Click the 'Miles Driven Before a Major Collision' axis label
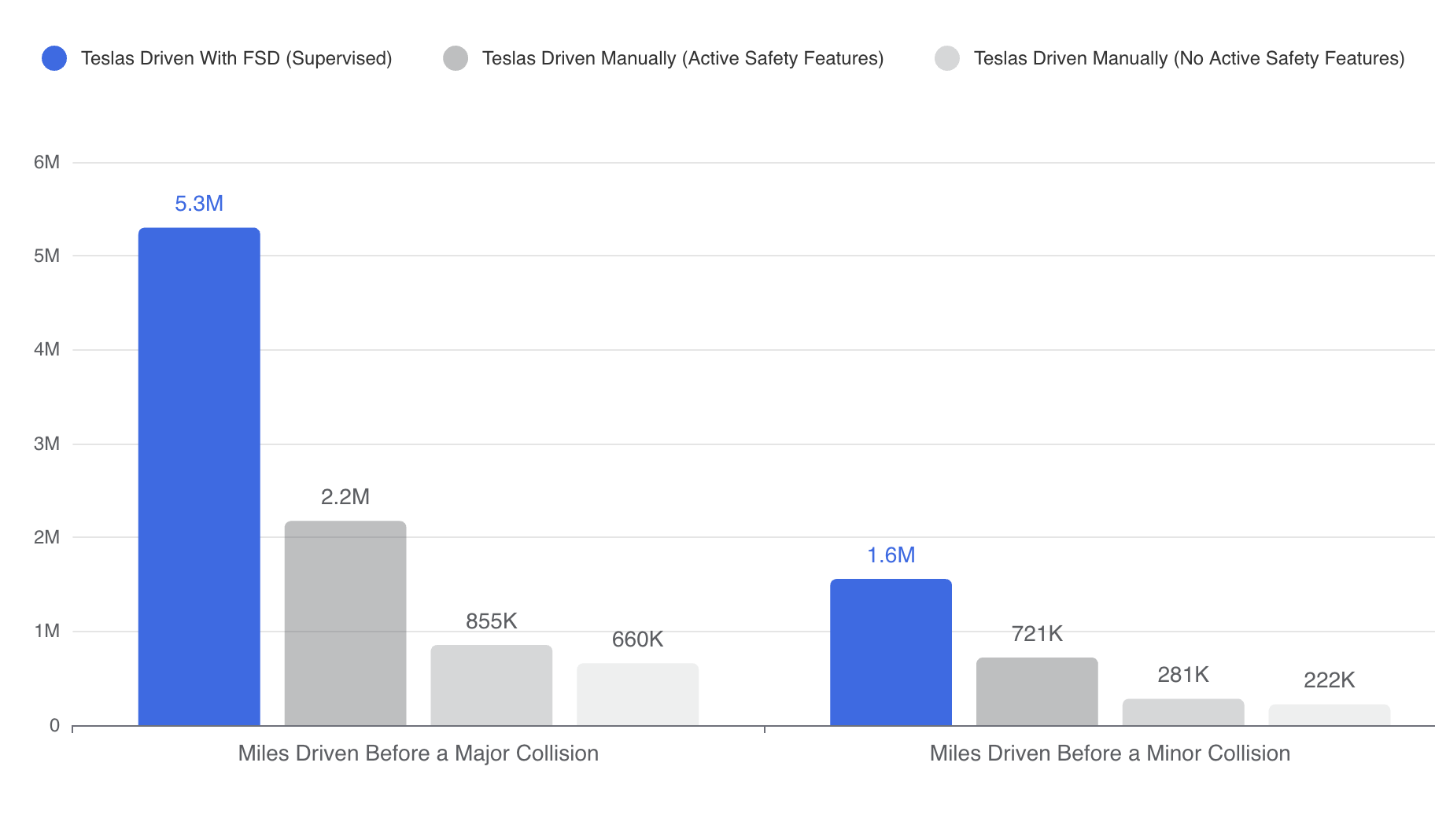 [x=418, y=753]
